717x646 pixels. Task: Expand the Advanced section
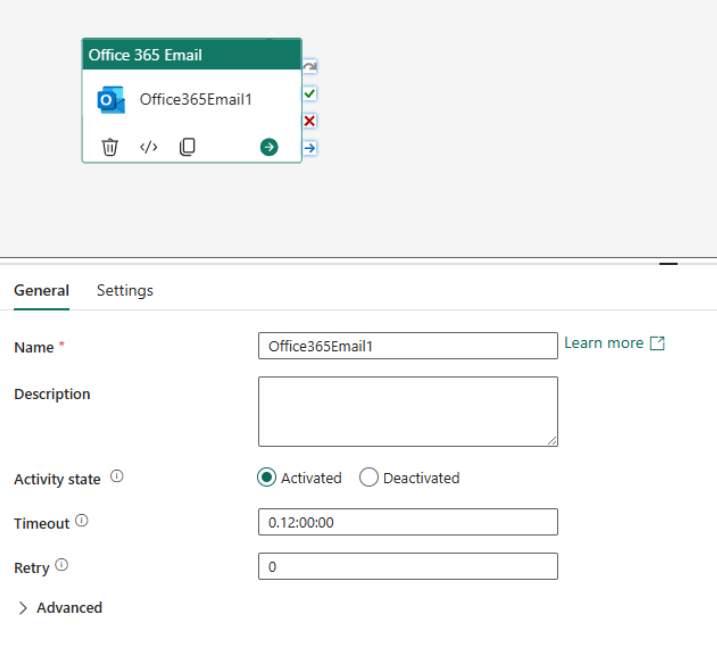[x=59, y=607]
